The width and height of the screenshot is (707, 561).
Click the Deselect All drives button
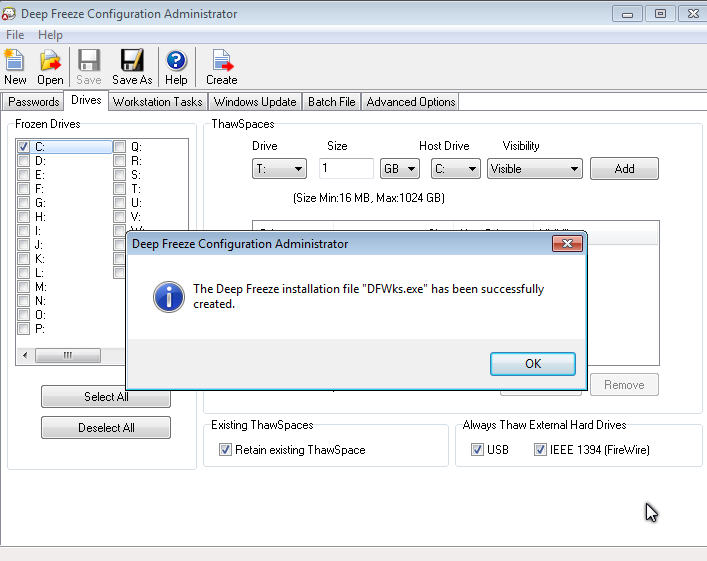[x=106, y=428]
